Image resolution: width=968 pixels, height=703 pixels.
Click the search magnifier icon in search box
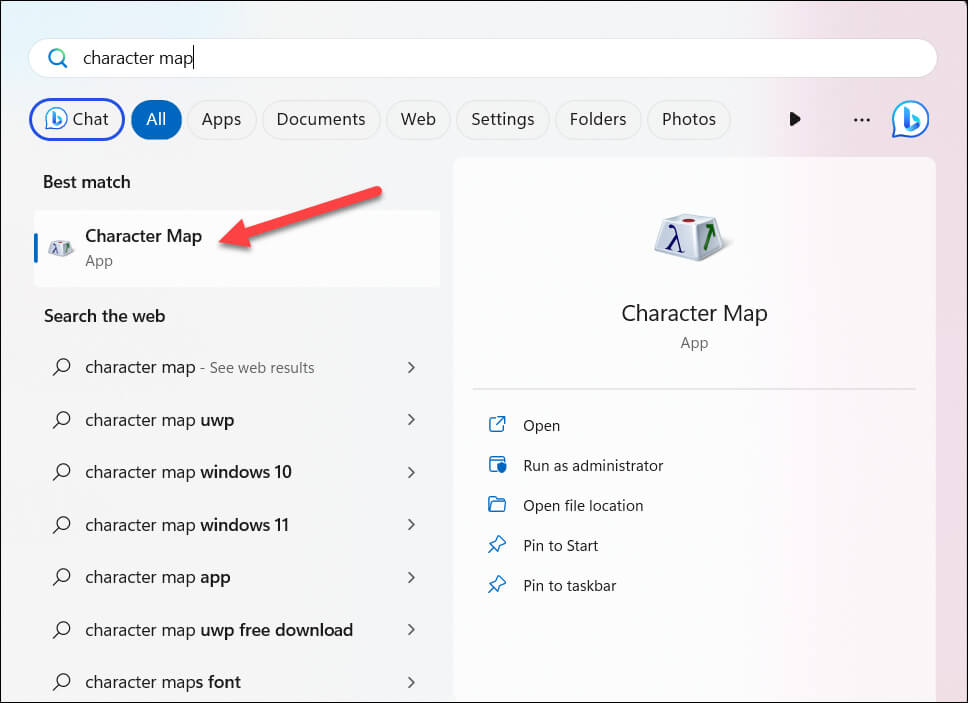(57, 58)
